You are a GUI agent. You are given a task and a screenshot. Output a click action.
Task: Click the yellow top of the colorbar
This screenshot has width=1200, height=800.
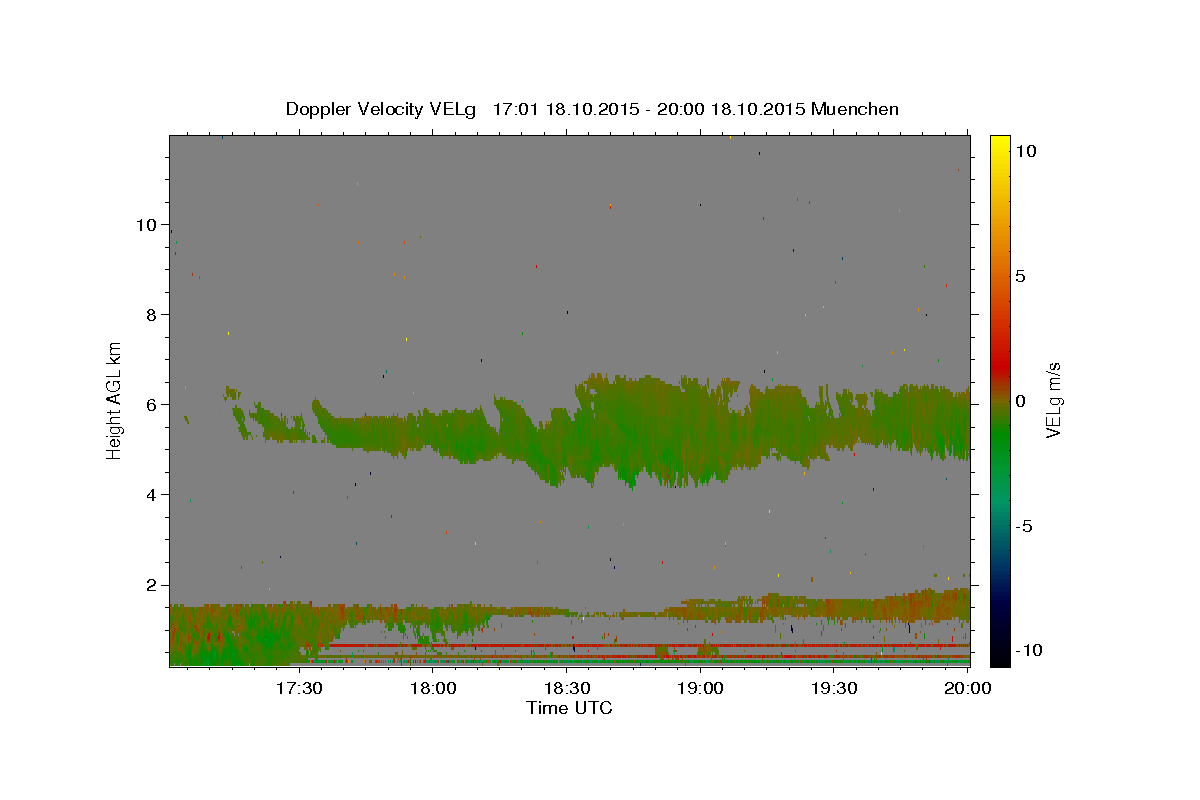coord(999,145)
